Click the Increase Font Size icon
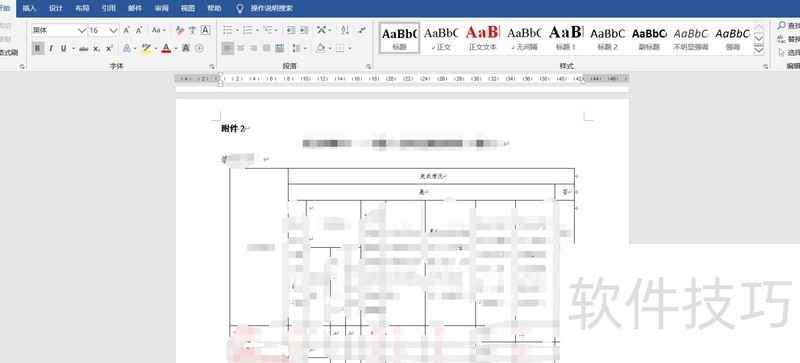This screenshot has height=363, width=800. (x=127, y=30)
